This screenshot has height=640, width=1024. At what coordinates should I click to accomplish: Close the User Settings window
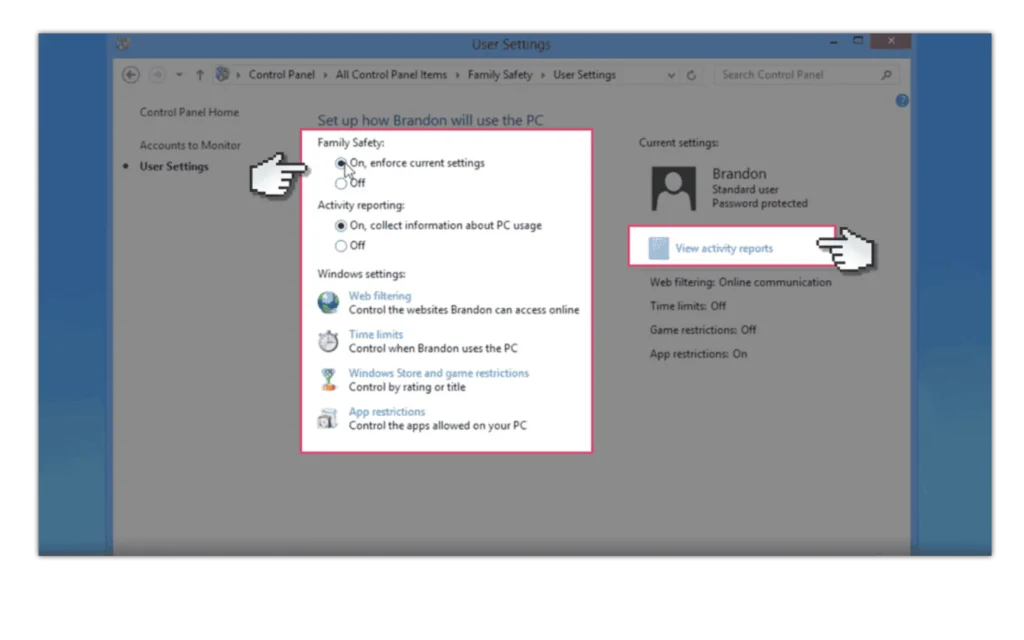891,40
